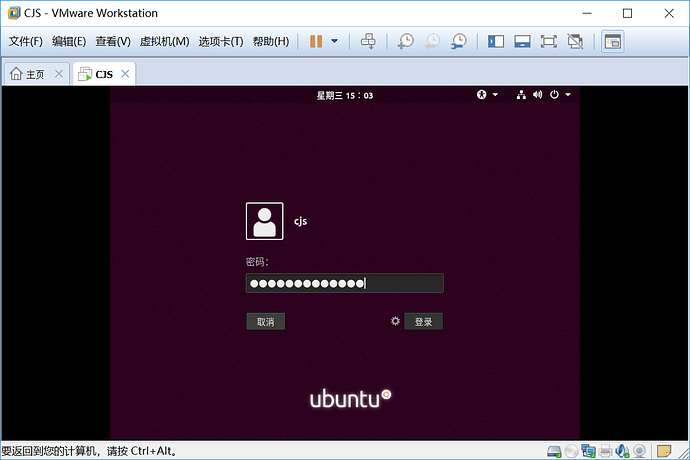The image size is (690, 460).
Task: Click the 登录 button
Action: [423, 322]
